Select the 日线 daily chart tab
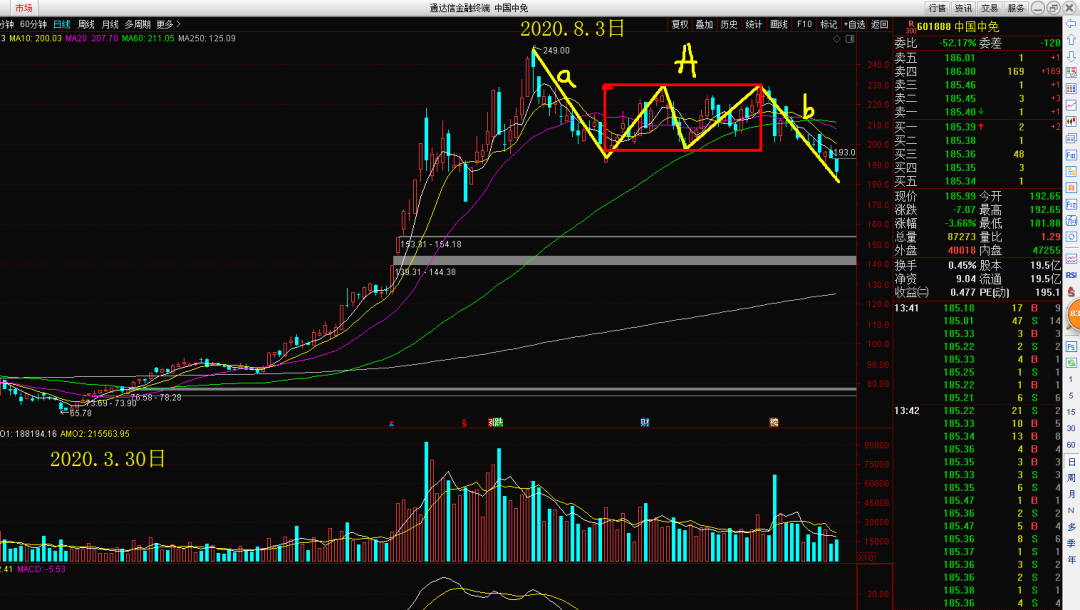This screenshot has height=610, width=1080. [62, 24]
